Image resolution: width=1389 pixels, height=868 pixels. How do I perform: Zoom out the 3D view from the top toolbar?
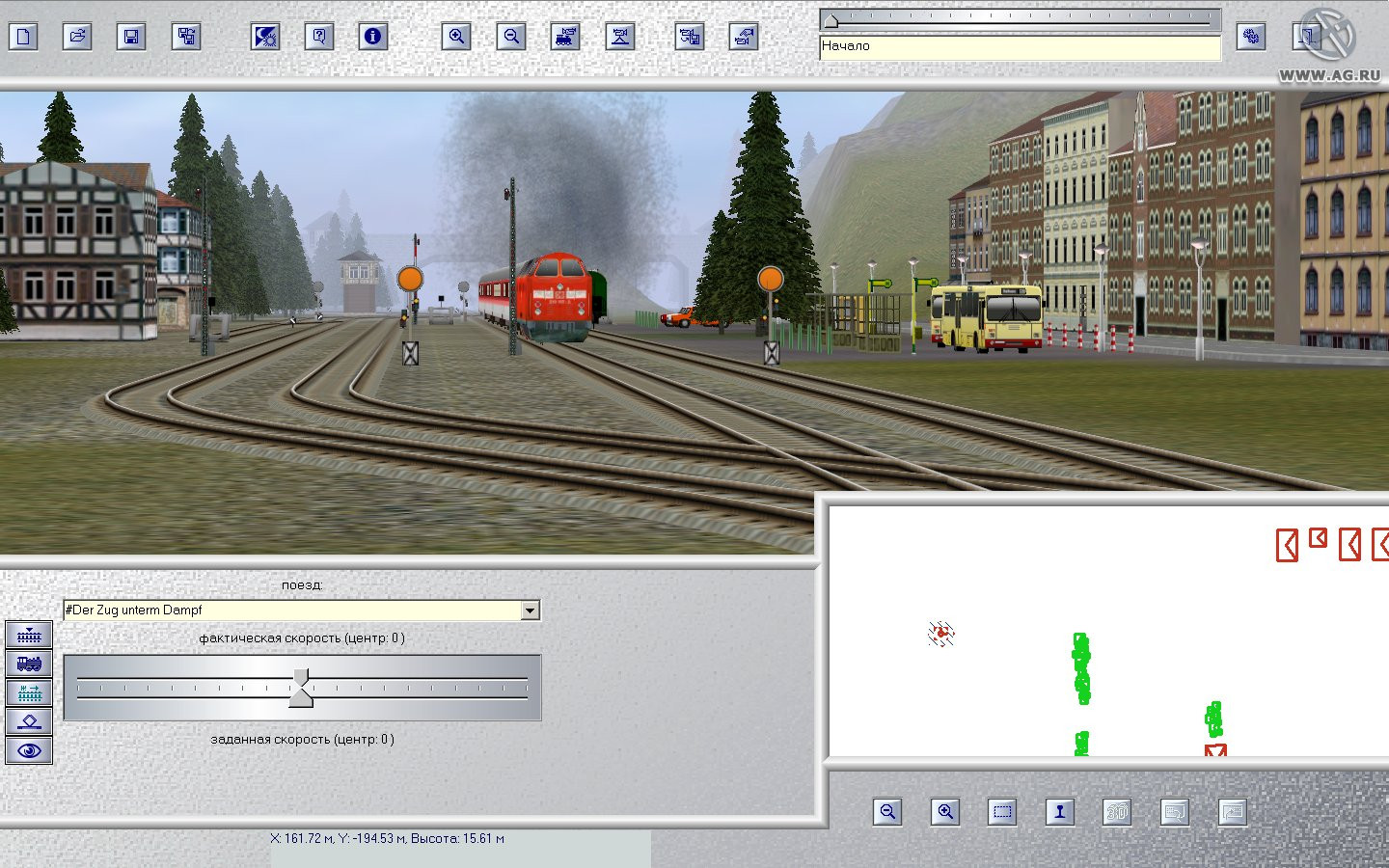511,37
